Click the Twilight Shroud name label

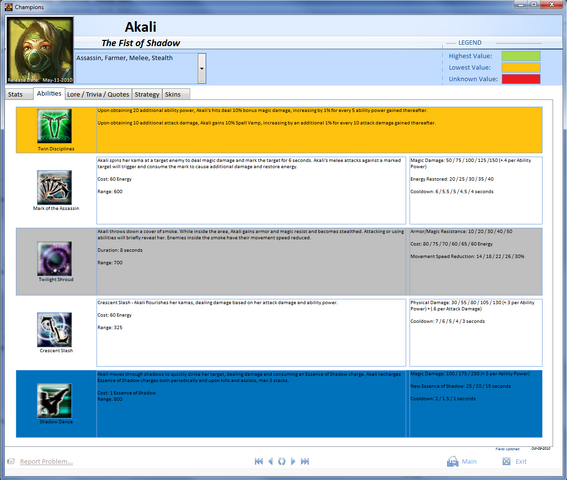coord(56,280)
